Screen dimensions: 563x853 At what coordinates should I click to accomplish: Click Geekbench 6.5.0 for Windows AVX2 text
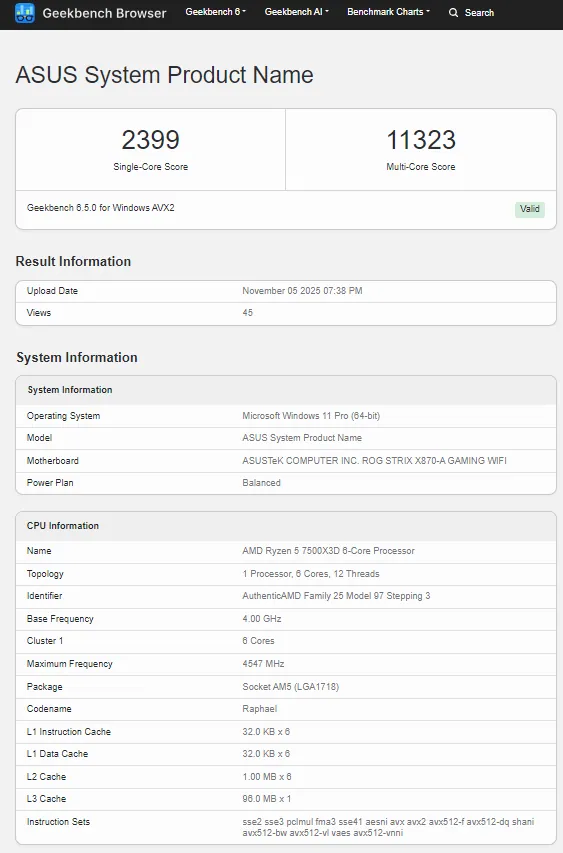point(101,208)
